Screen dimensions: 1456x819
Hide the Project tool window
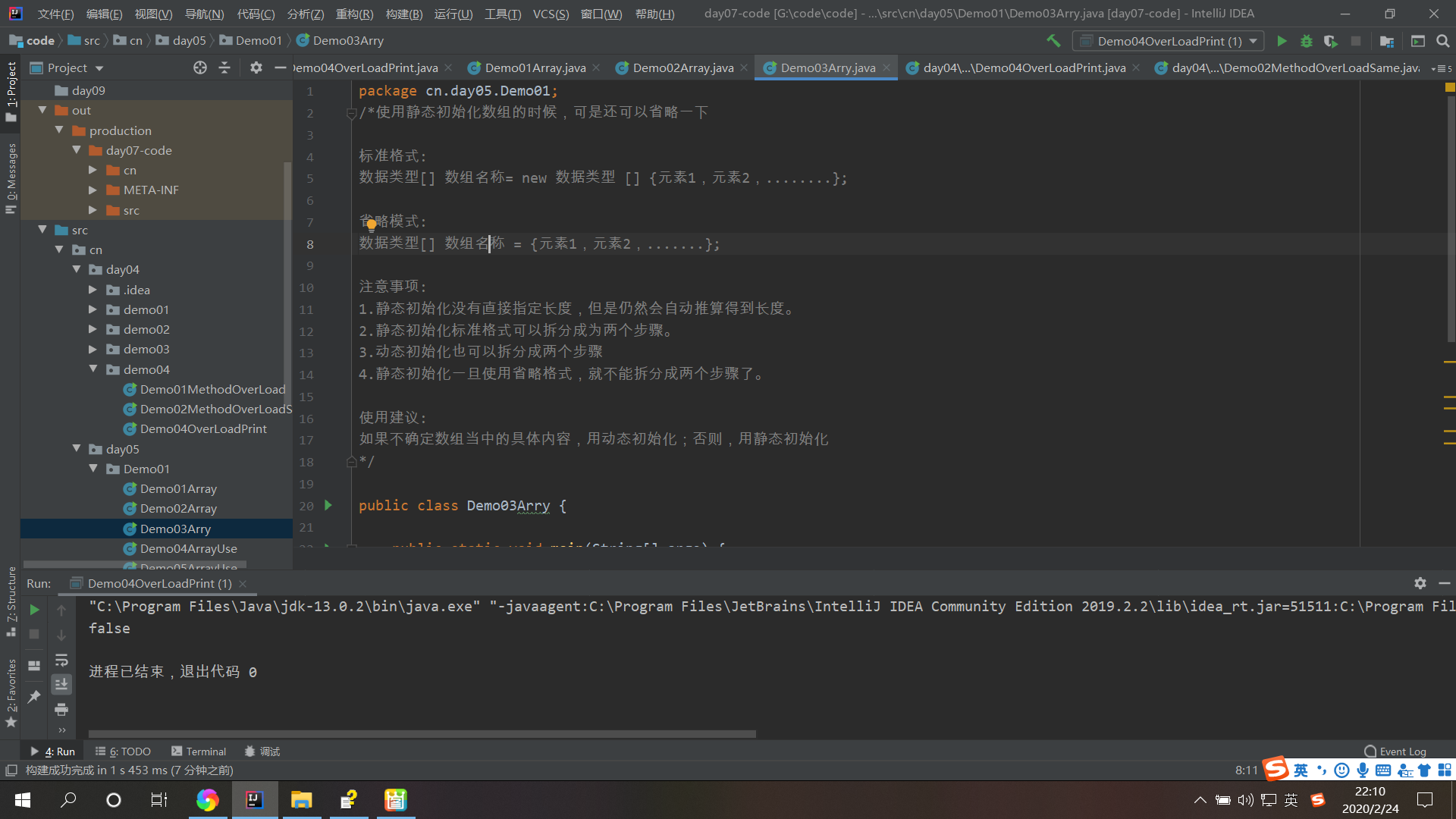280,67
